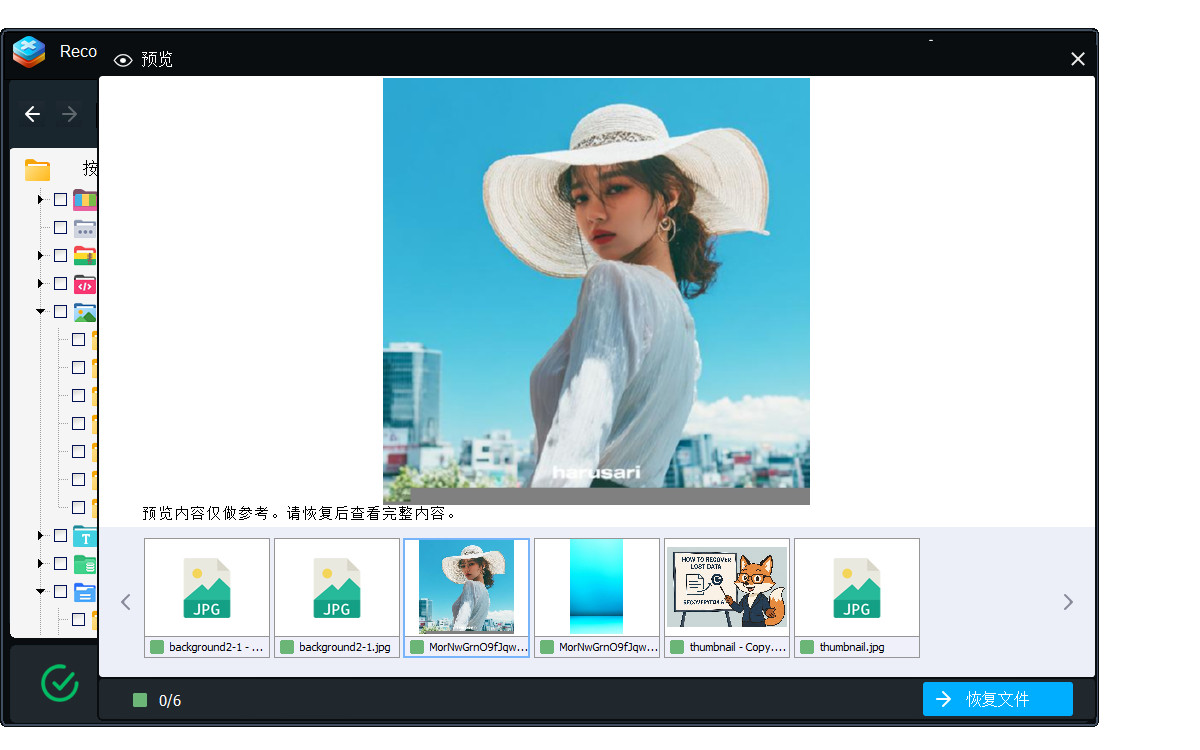Screen dimensions: 1200x750
Task: Select the blue gradient MorNwGrnO9fJqw thumbnail
Action: coord(597,587)
